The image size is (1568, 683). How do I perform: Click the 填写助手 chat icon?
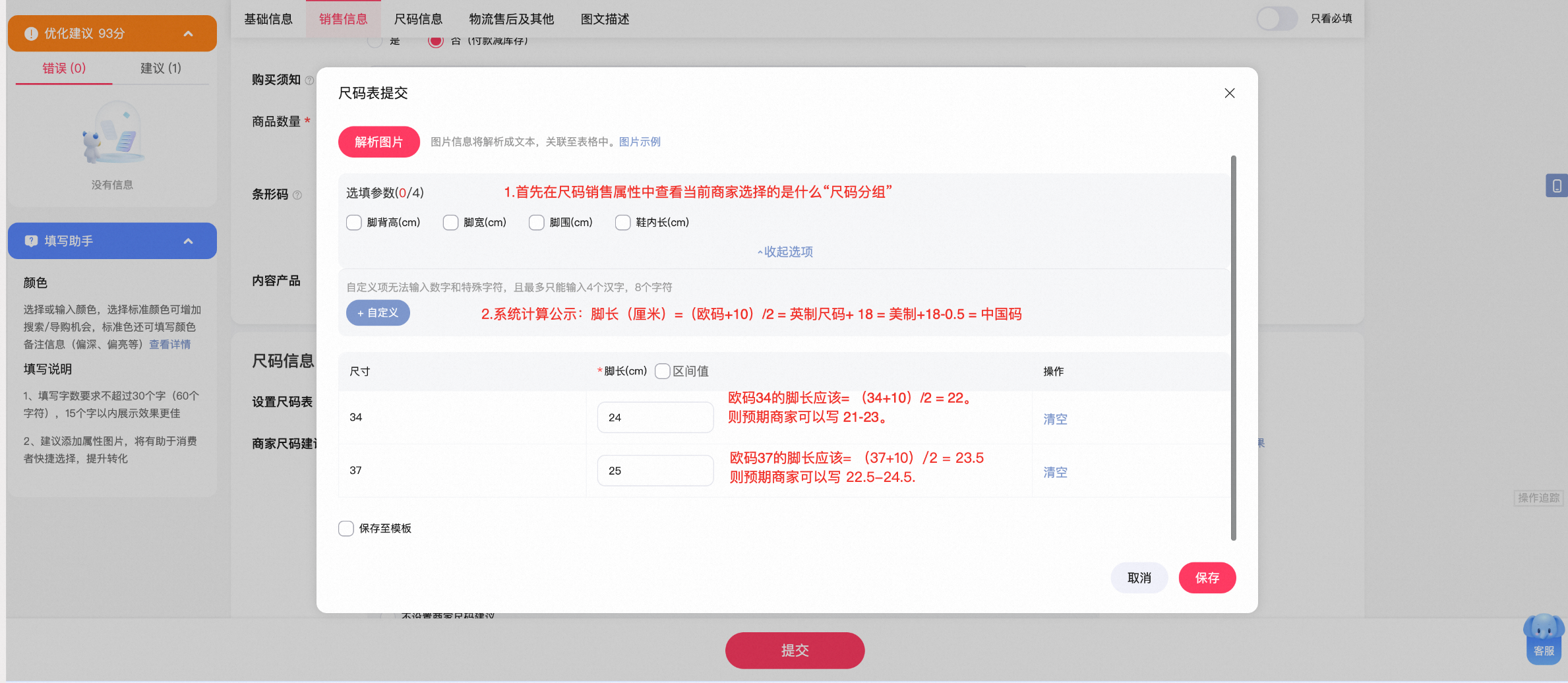[31, 241]
